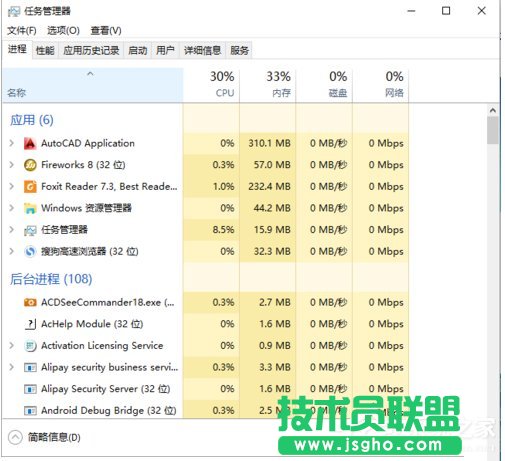Click the Alipay security business service icon
Viewport: 505px width, 461px height.
point(30,367)
